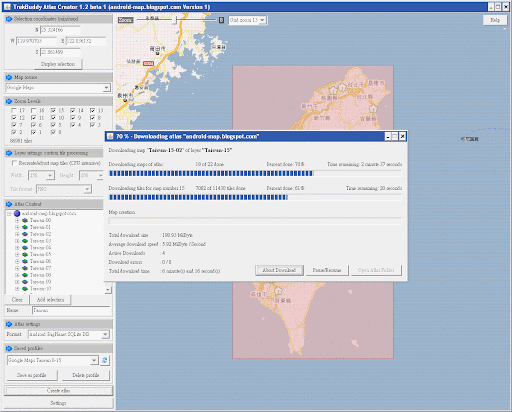Click the layer icon of Taiwan-06
Screen dimensions: 512x412
25,261
